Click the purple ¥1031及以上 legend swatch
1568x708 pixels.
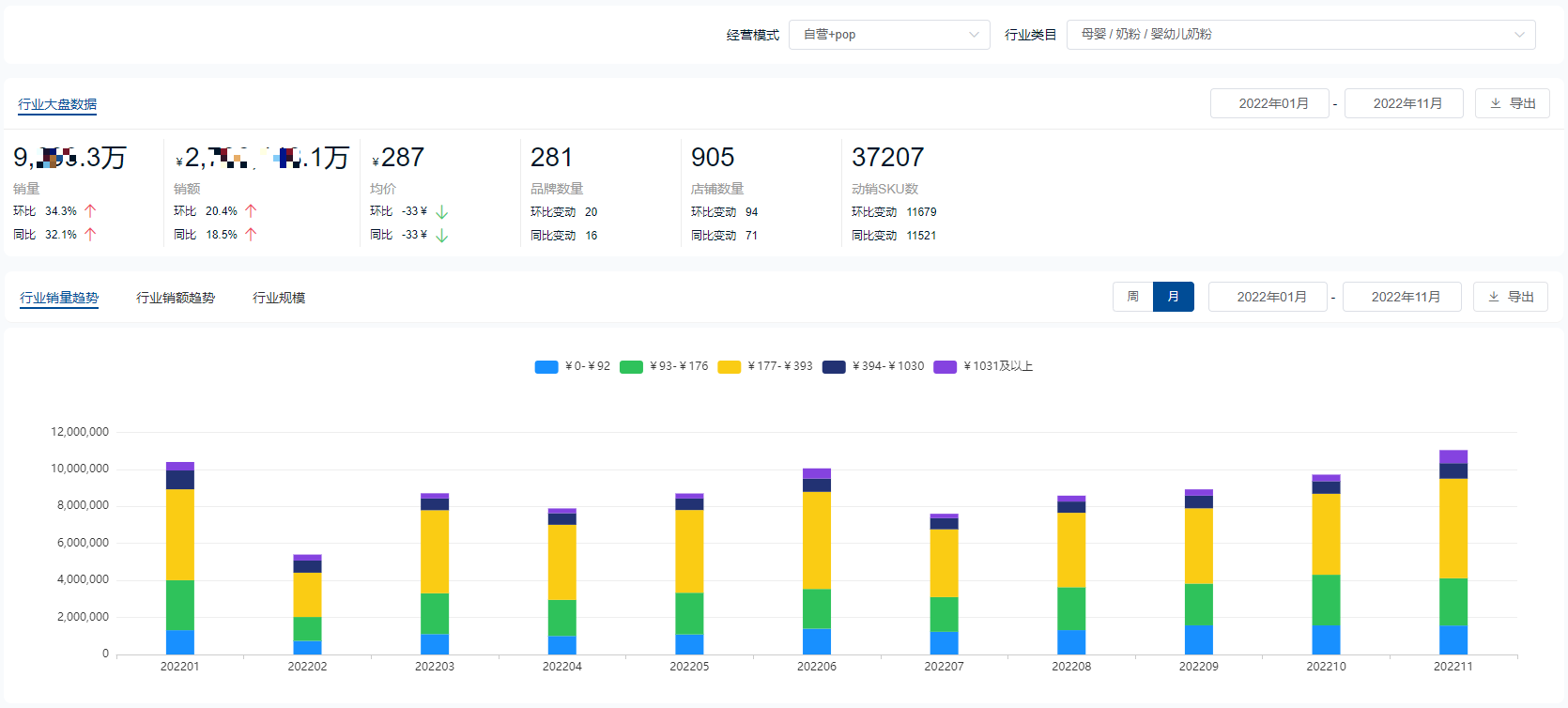pyautogui.click(x=945, y=367)
